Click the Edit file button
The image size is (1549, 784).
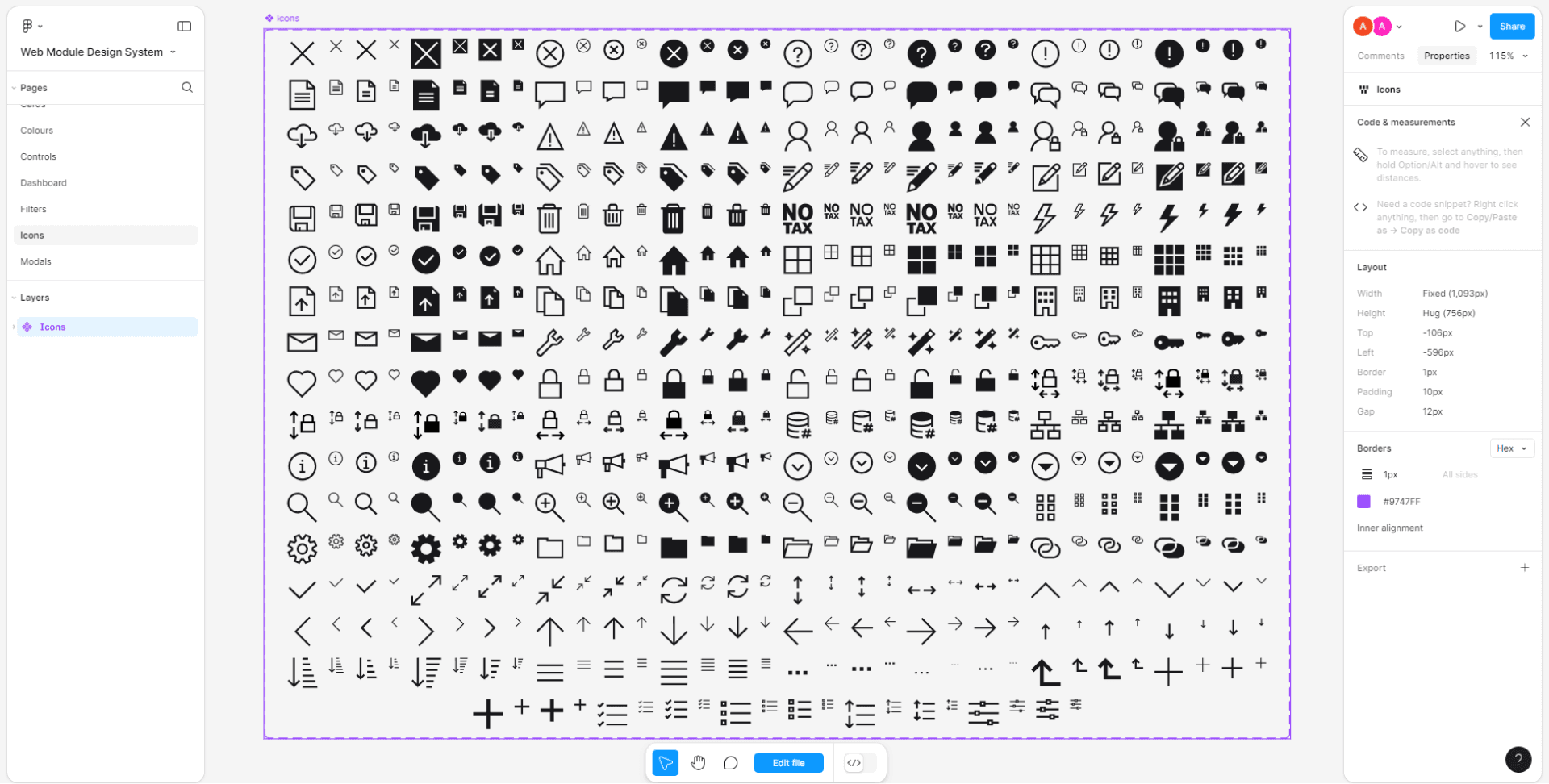click(x=788, y=762)
